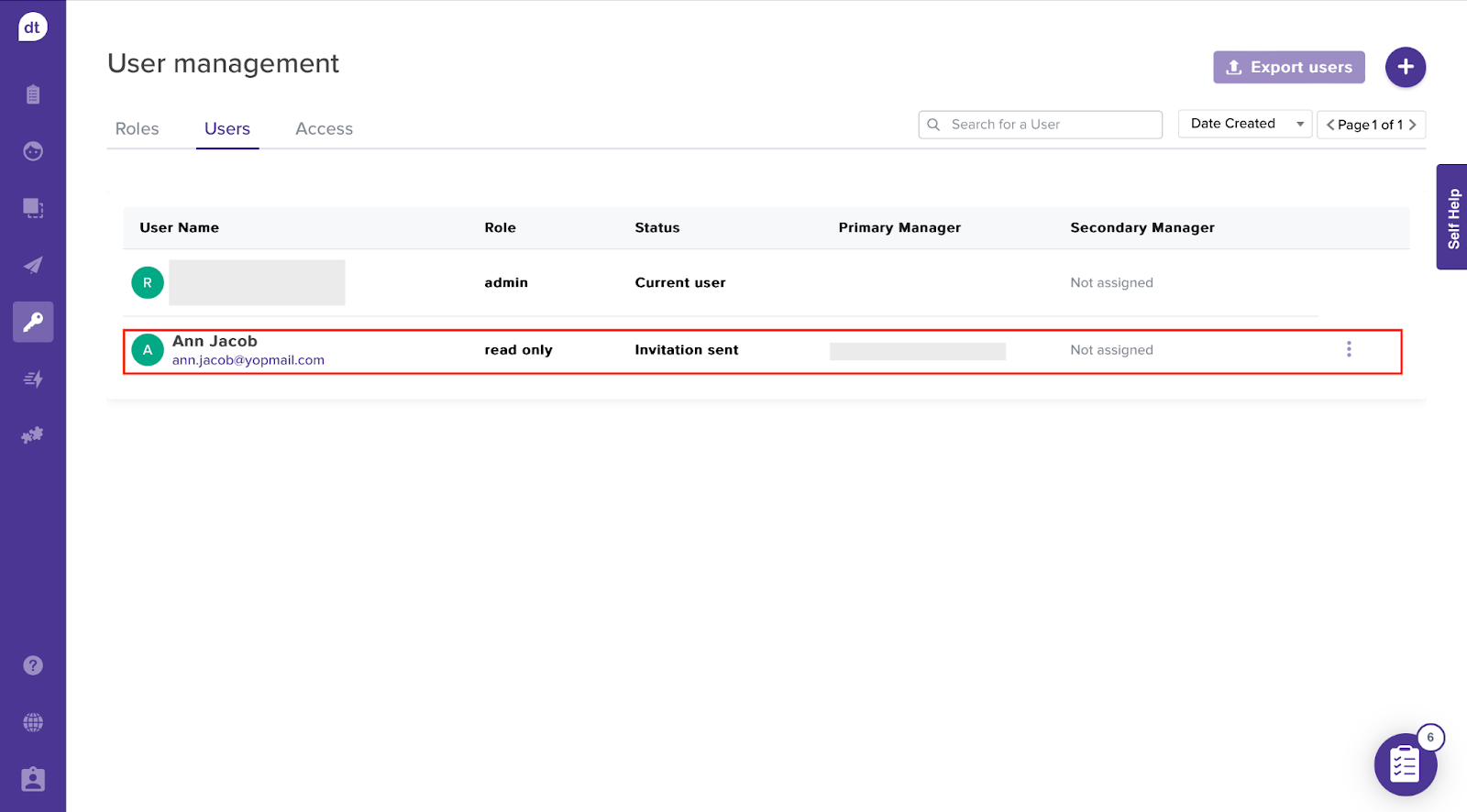Click the paper plane icon in sidebar

pyautogui.click(x=33, y=266)
